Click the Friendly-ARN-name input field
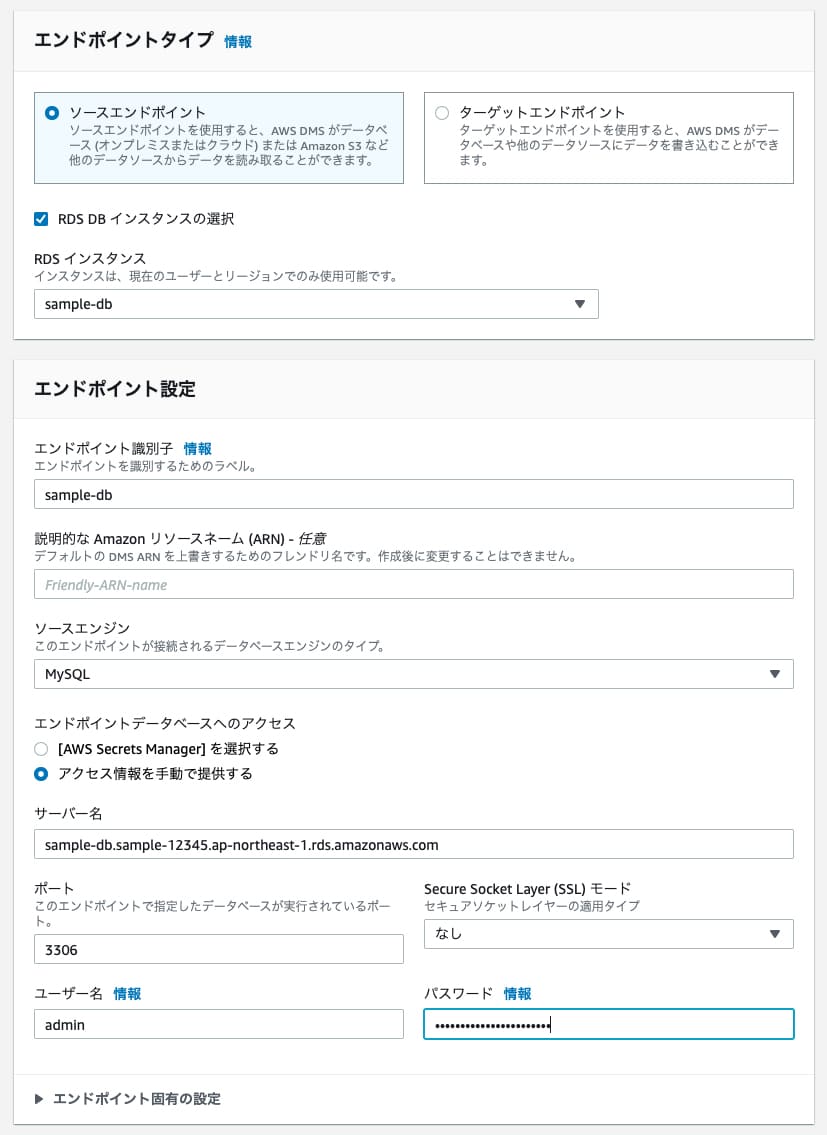Viewport: 827px width, 1135px height. [413, 584]
